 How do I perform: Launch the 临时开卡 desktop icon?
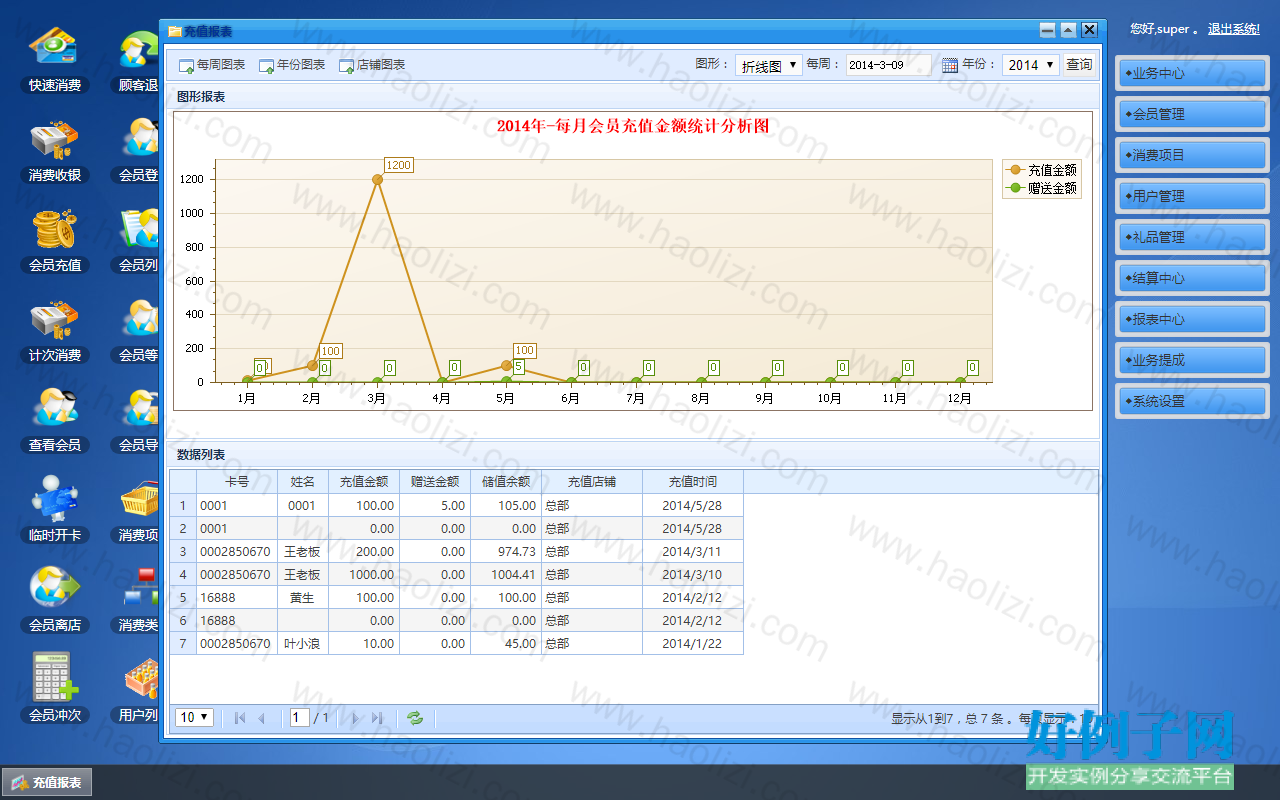coord(54,511)
